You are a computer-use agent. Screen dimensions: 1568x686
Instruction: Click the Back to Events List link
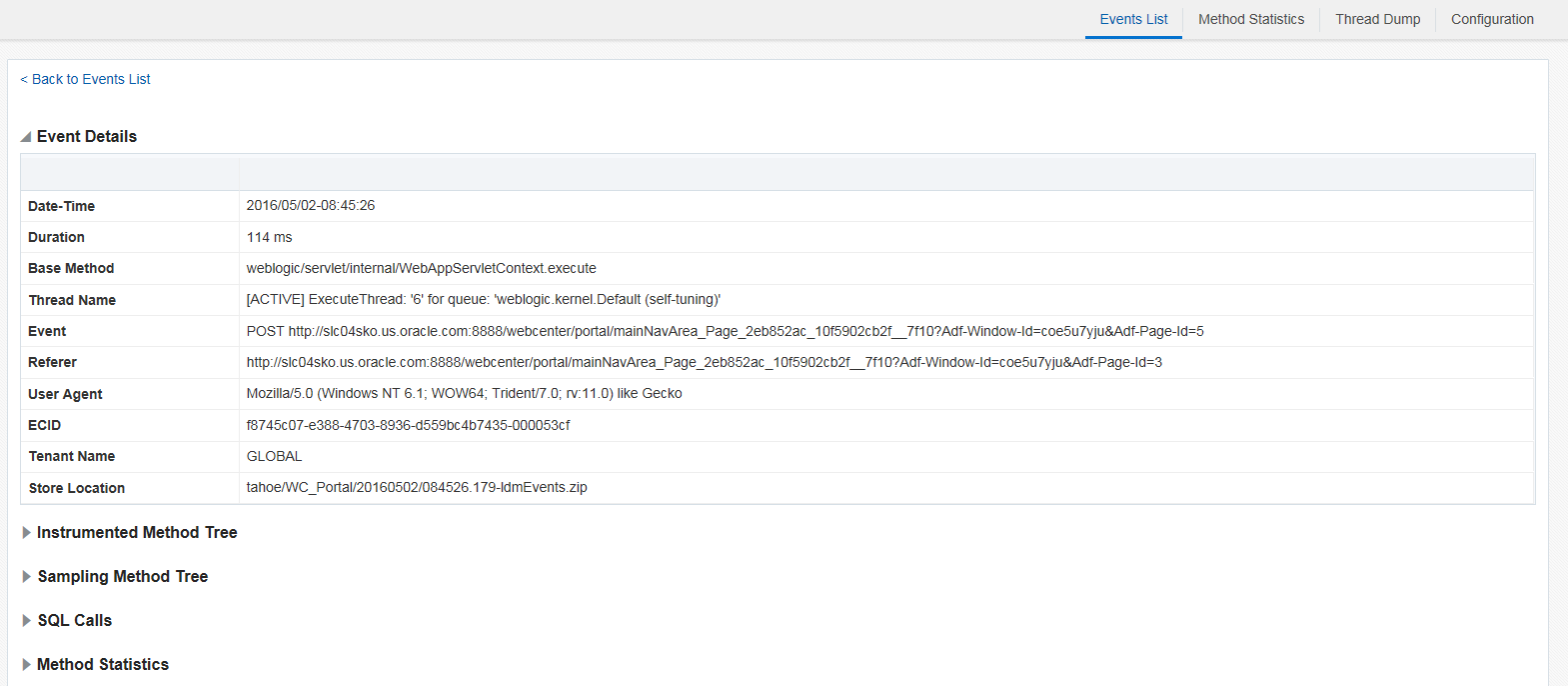85,79
